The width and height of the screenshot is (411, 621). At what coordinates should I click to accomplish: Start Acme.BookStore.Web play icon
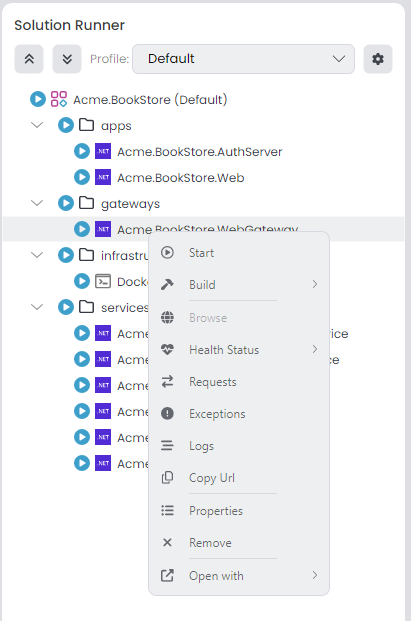coord(82,177)
